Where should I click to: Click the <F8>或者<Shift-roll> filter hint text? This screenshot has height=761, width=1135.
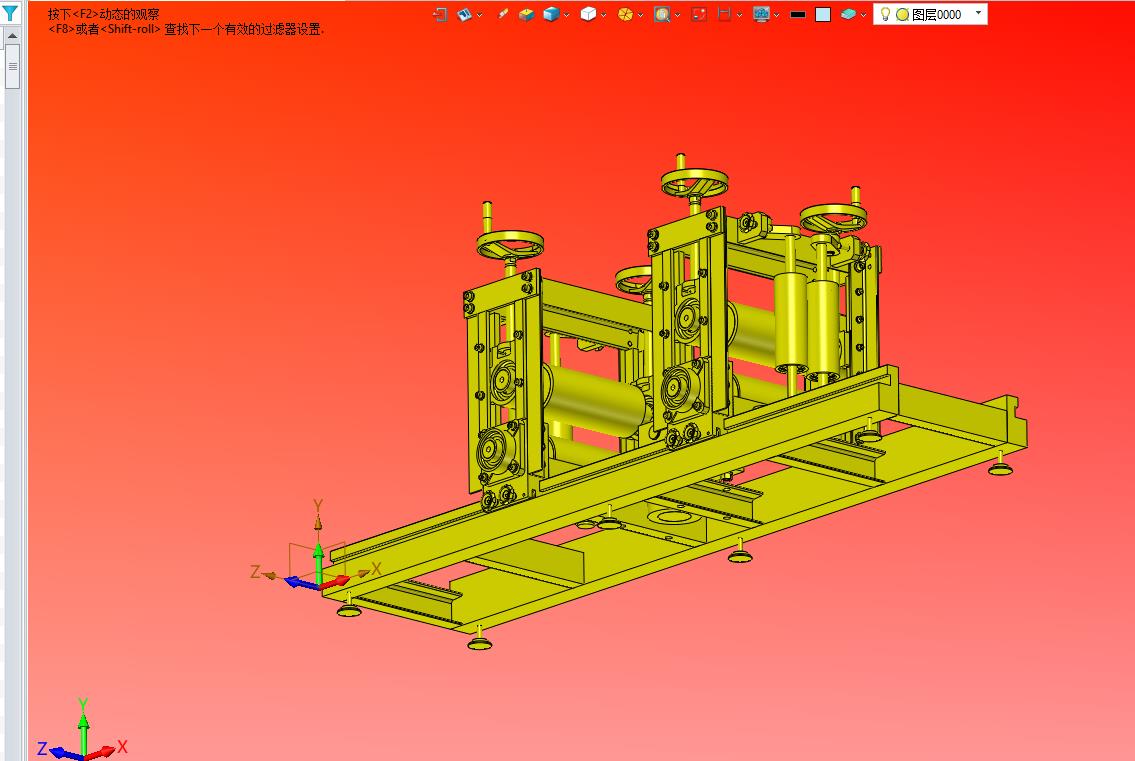(x=186, y=30)
